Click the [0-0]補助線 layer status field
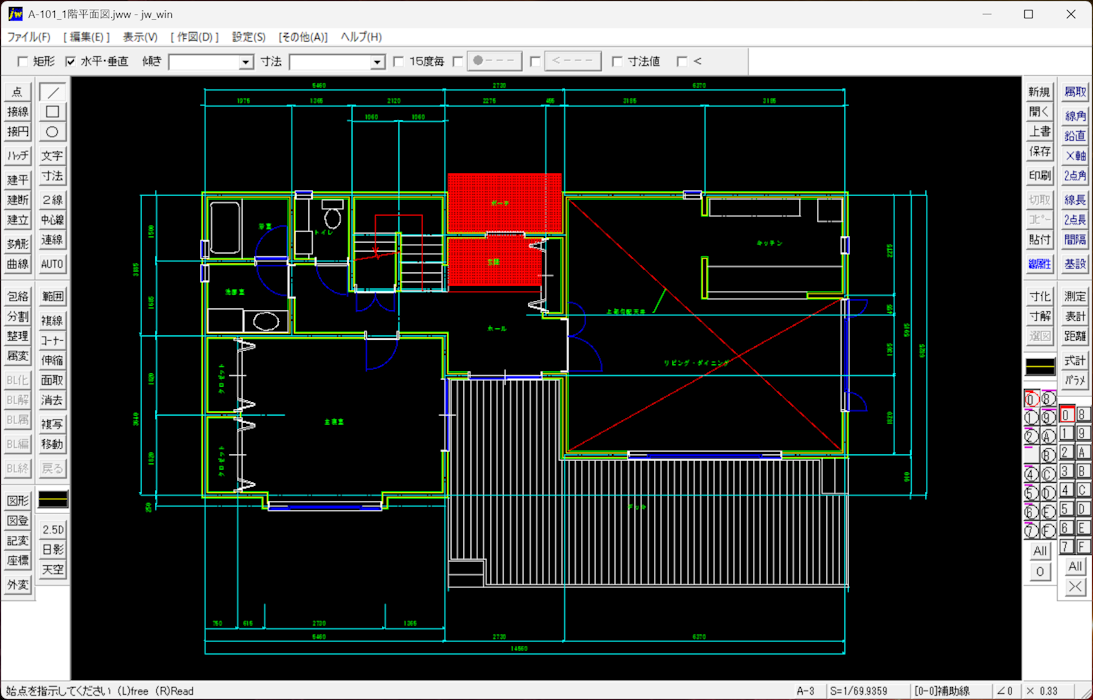 [951, 691]
